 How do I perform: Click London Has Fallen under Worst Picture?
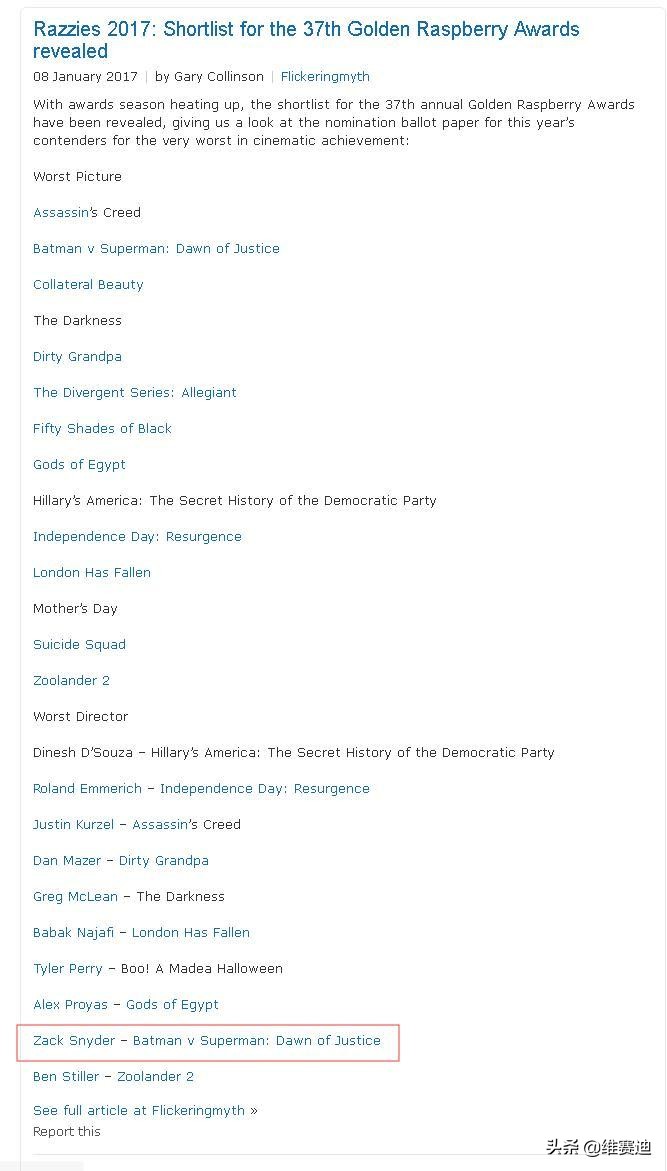(92, 572)
